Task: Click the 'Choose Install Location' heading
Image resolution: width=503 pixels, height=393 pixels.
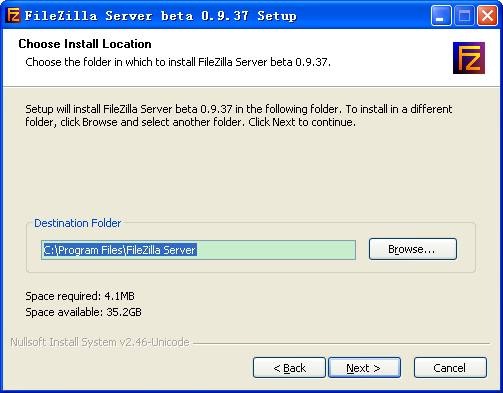Action: click(85, 44)
